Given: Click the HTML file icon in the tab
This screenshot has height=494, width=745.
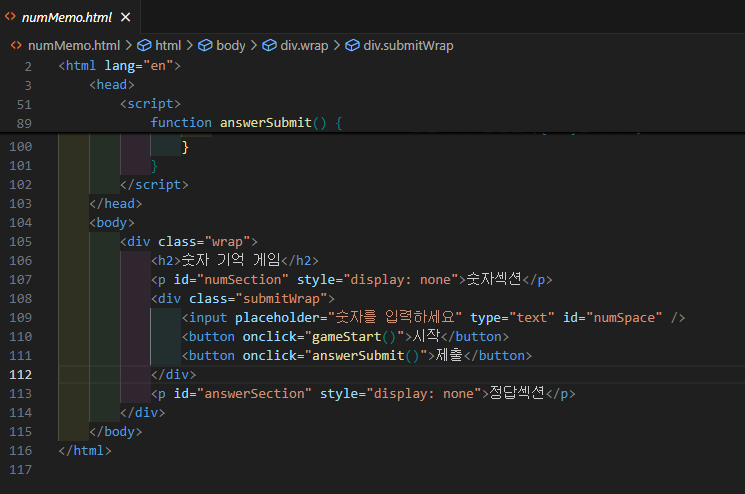Looking at the screenshot, I should click(10, 17).
